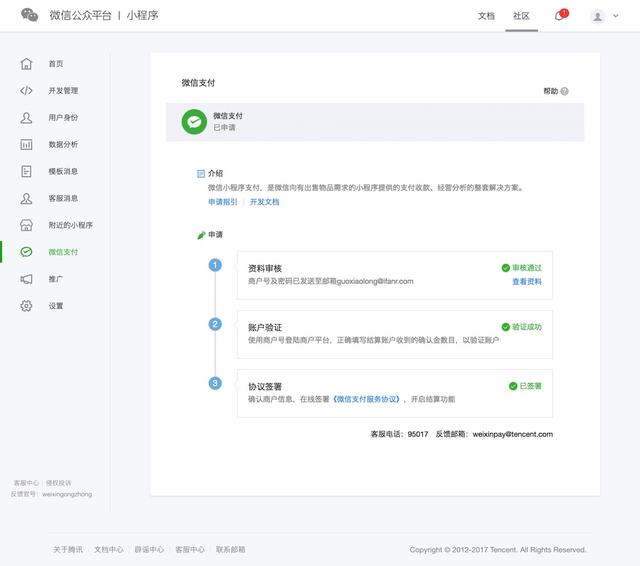Click the 开发管理 code icon
The width and height of the screenshot is (640, 566).
[26, 91]
